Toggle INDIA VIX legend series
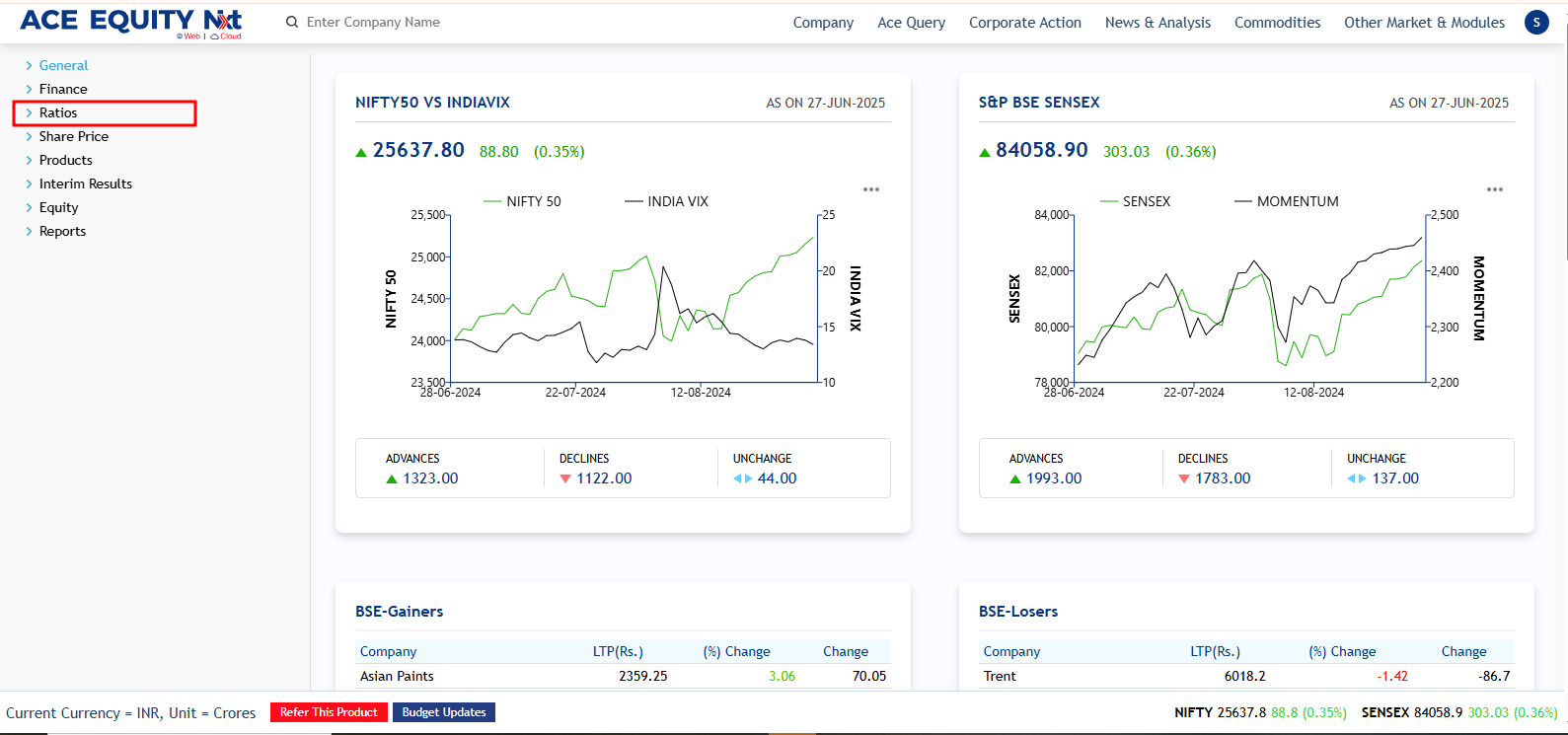 (x=667, y=201)
